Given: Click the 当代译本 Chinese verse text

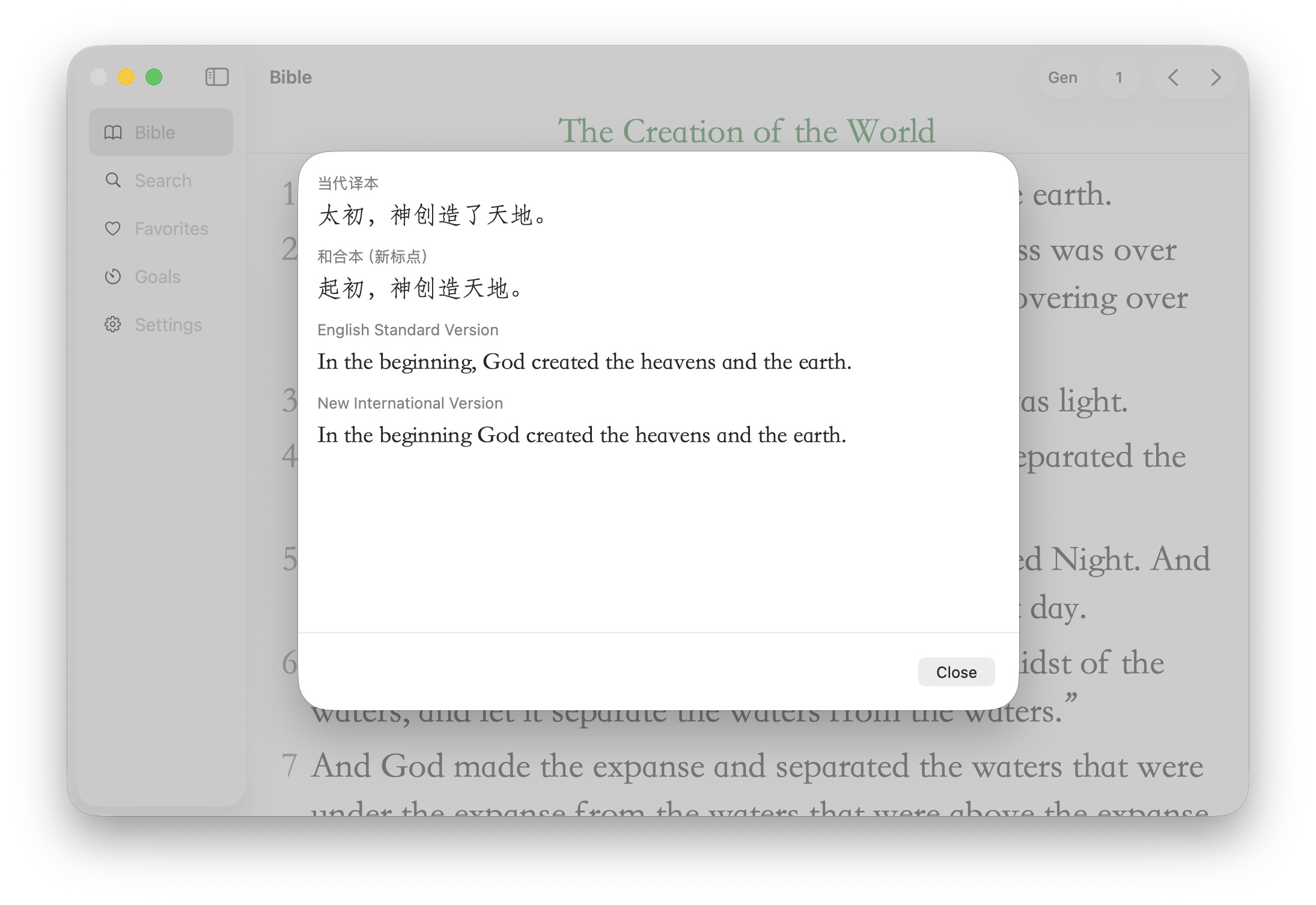Looking at the screenshot, I should coord(431,215).
